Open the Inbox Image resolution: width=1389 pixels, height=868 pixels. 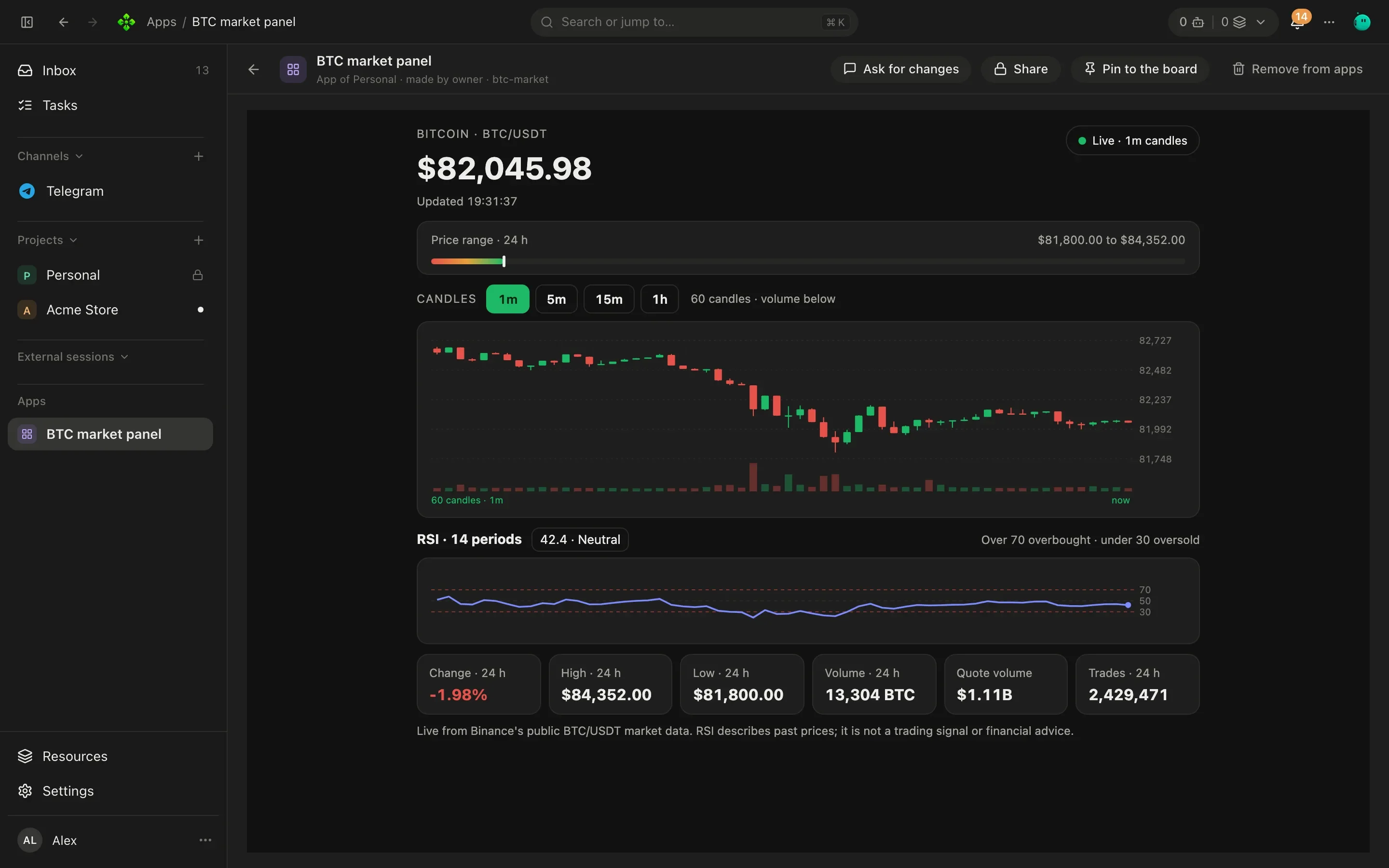pyautogui.click(x=111, y=70)
